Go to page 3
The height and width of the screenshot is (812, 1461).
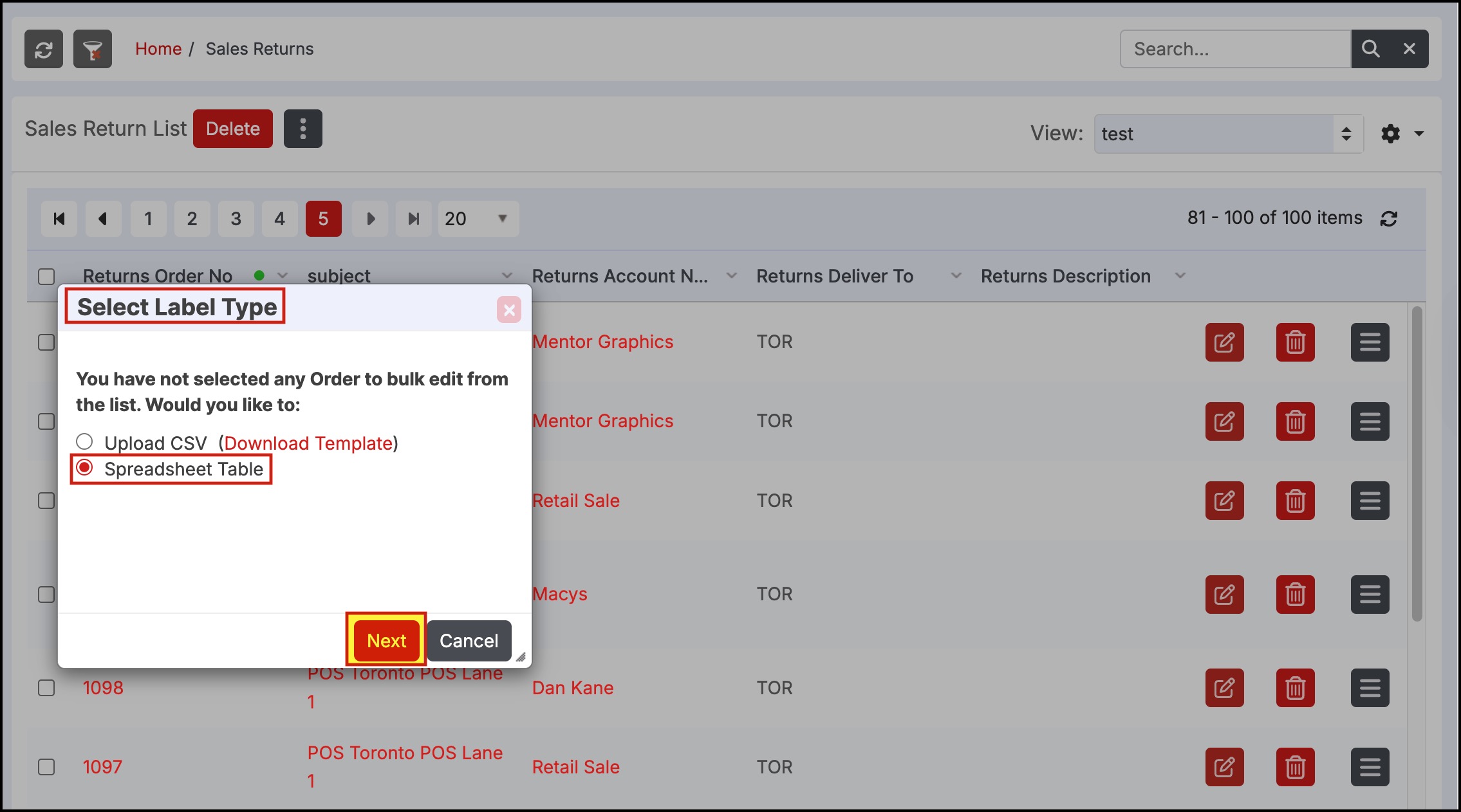(x=236, y=219)
